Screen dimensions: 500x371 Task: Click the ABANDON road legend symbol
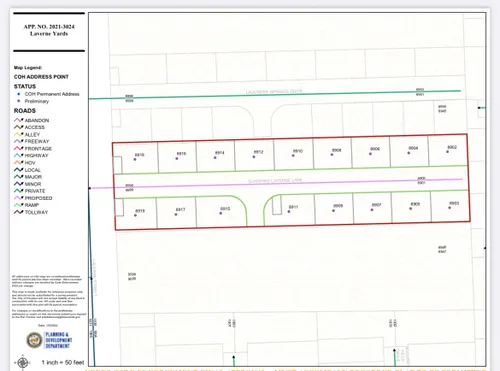point(19,120)
